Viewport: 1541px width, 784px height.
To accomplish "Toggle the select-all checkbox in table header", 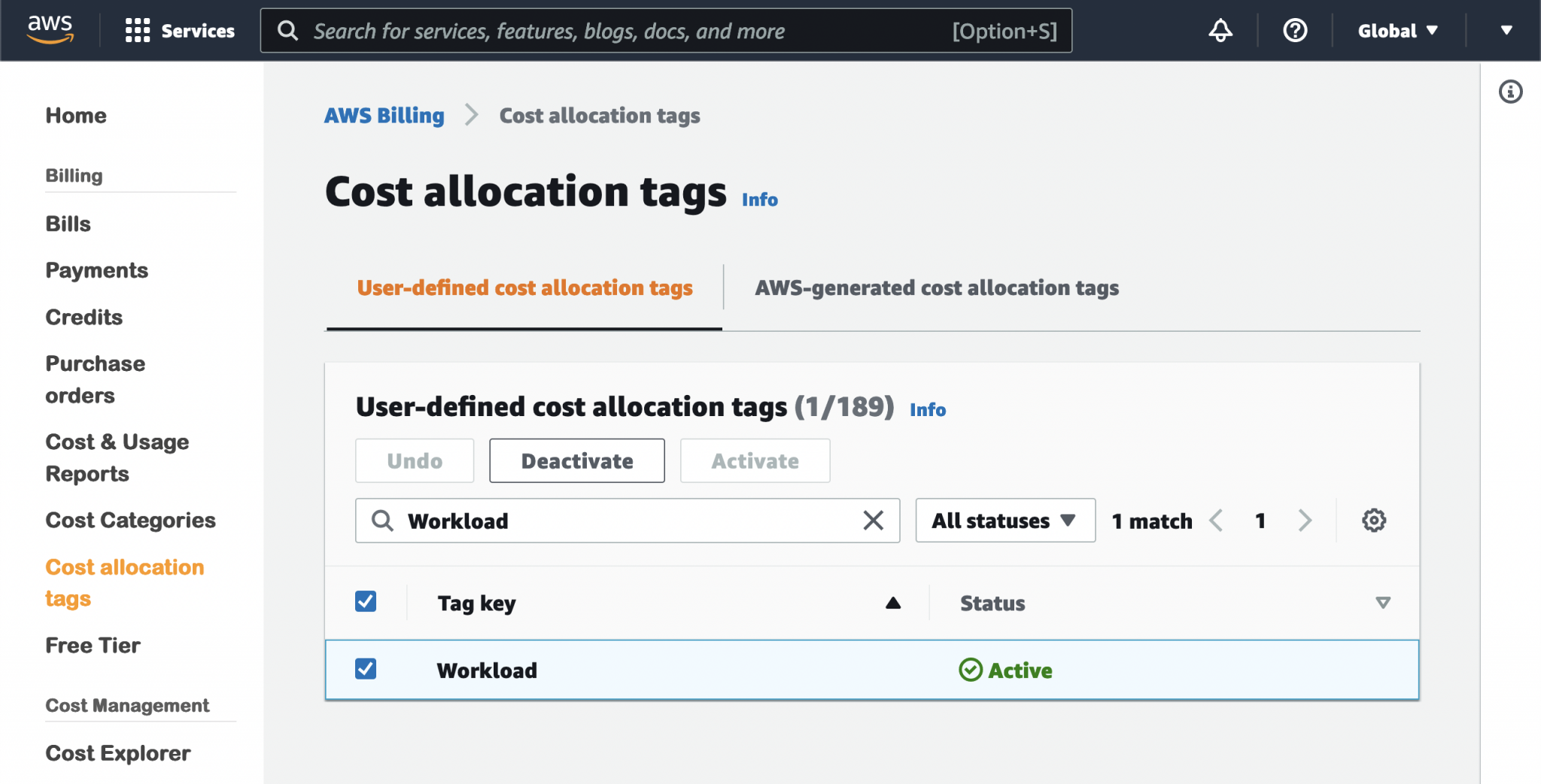I will 366,602.
